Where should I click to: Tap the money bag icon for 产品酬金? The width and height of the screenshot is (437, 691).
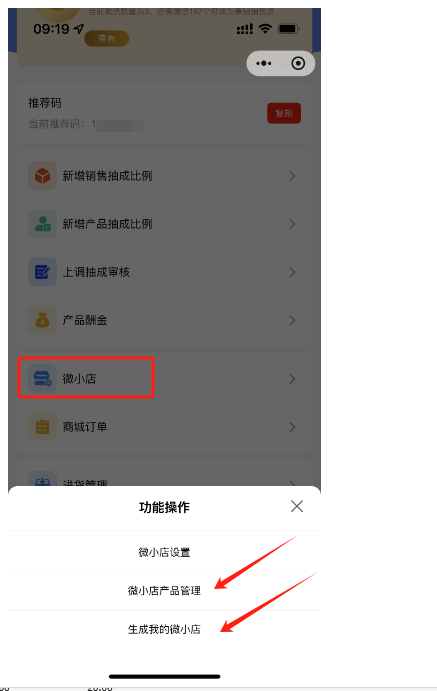pyautogui.click(x=42, y=320)
